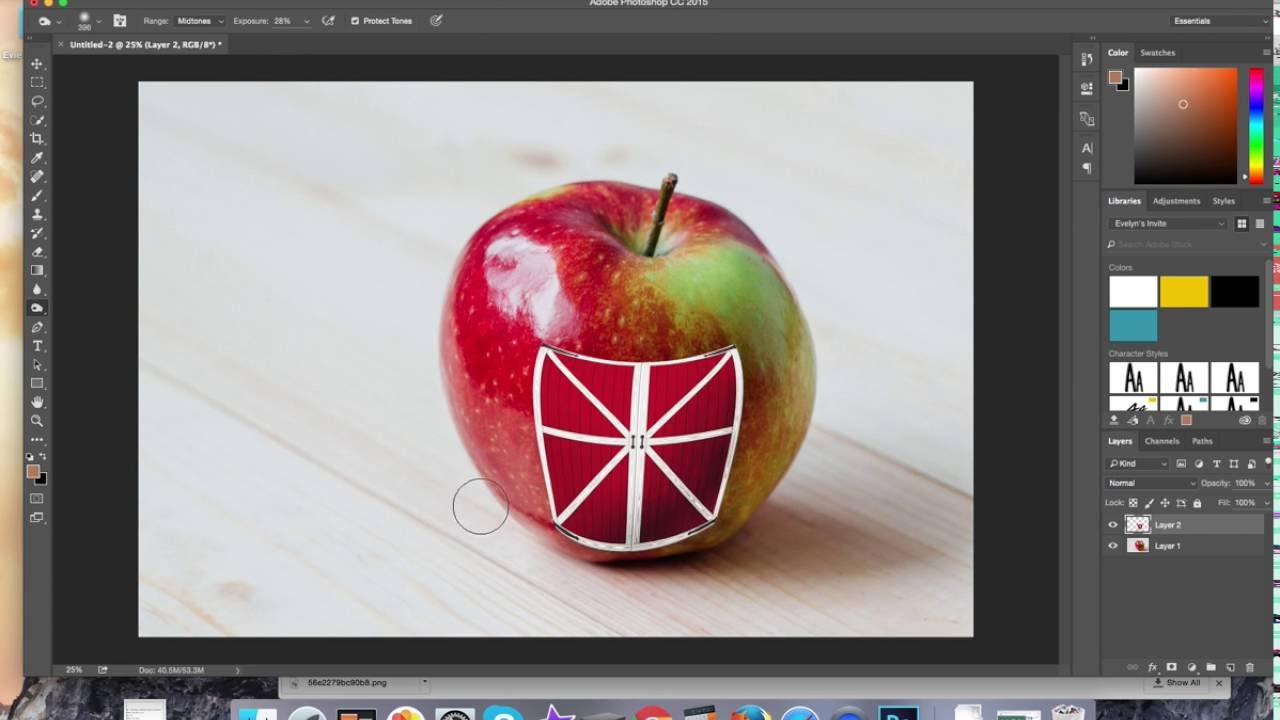Click the Edit Toolbar ellipsis icon
The height and width of the screenshot is (720, 1280).
click(x=37, y=439)
